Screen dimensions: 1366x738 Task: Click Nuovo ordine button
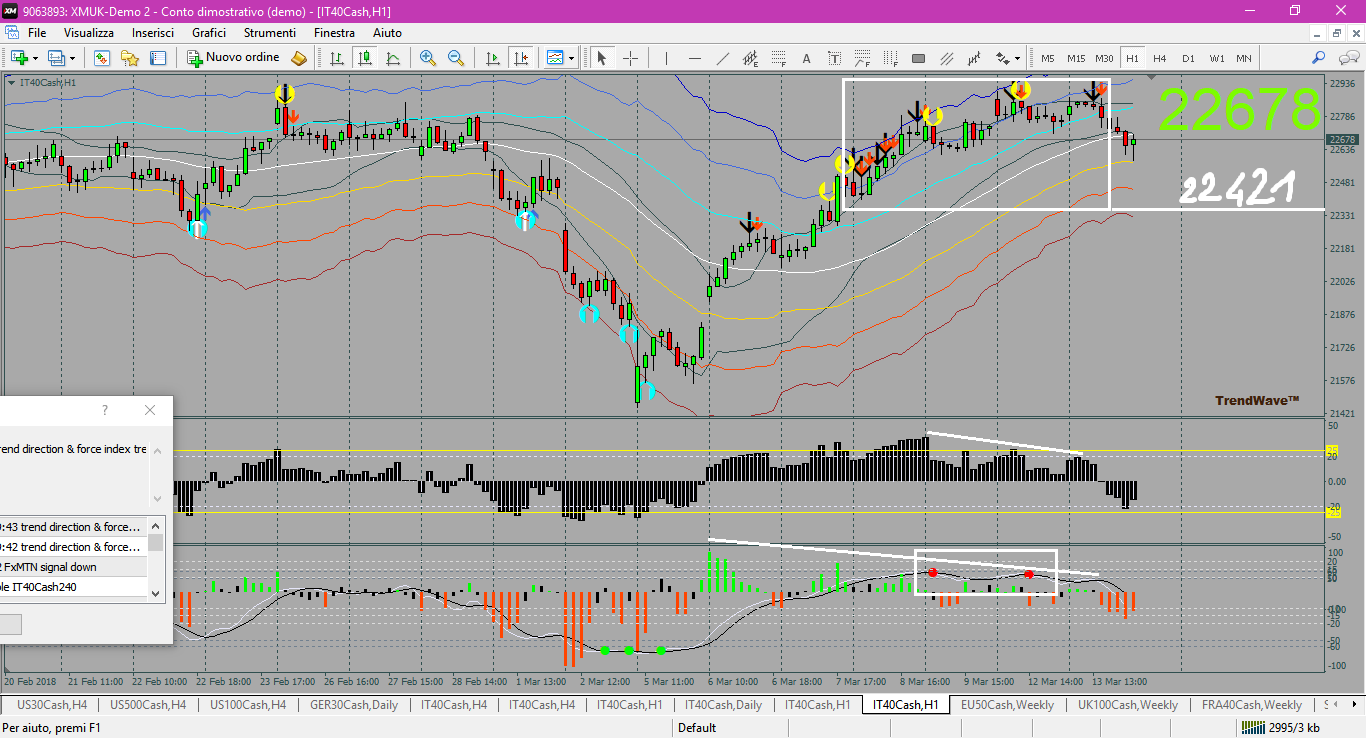[234, 58]
